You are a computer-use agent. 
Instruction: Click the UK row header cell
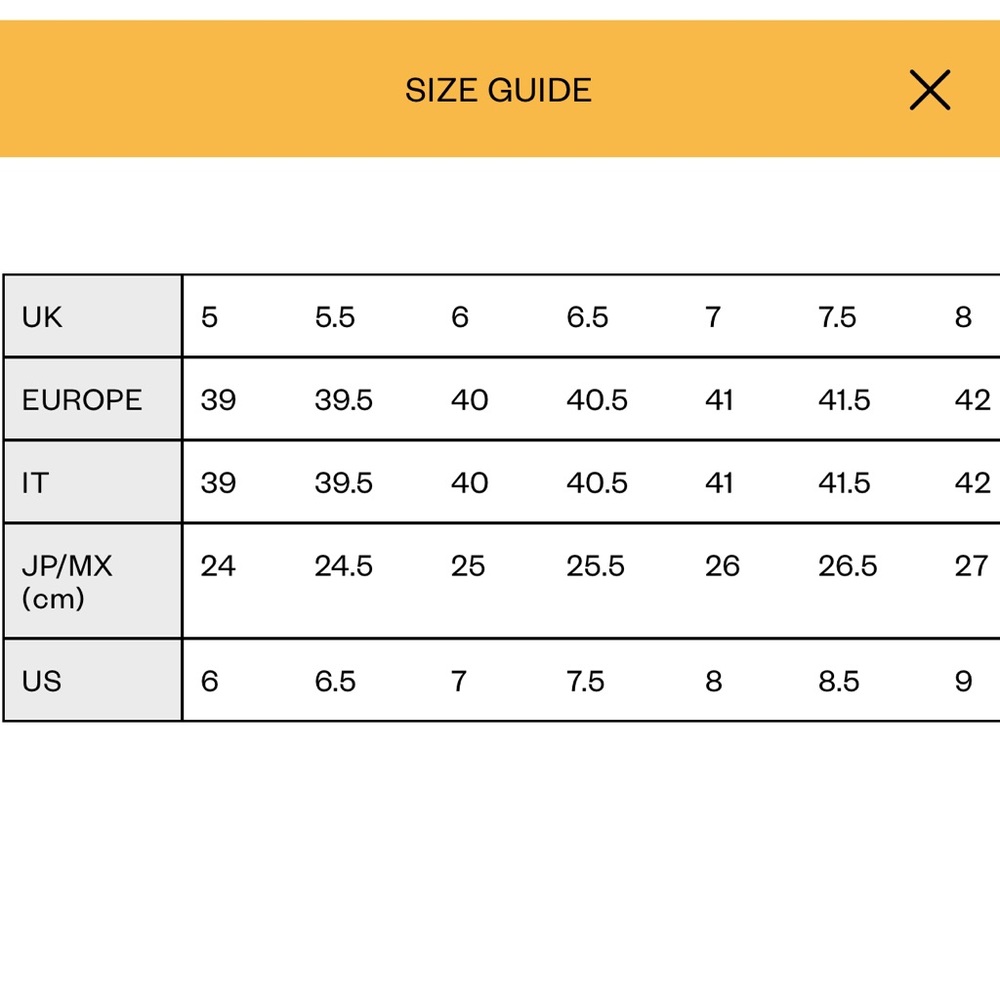[93, 316]
